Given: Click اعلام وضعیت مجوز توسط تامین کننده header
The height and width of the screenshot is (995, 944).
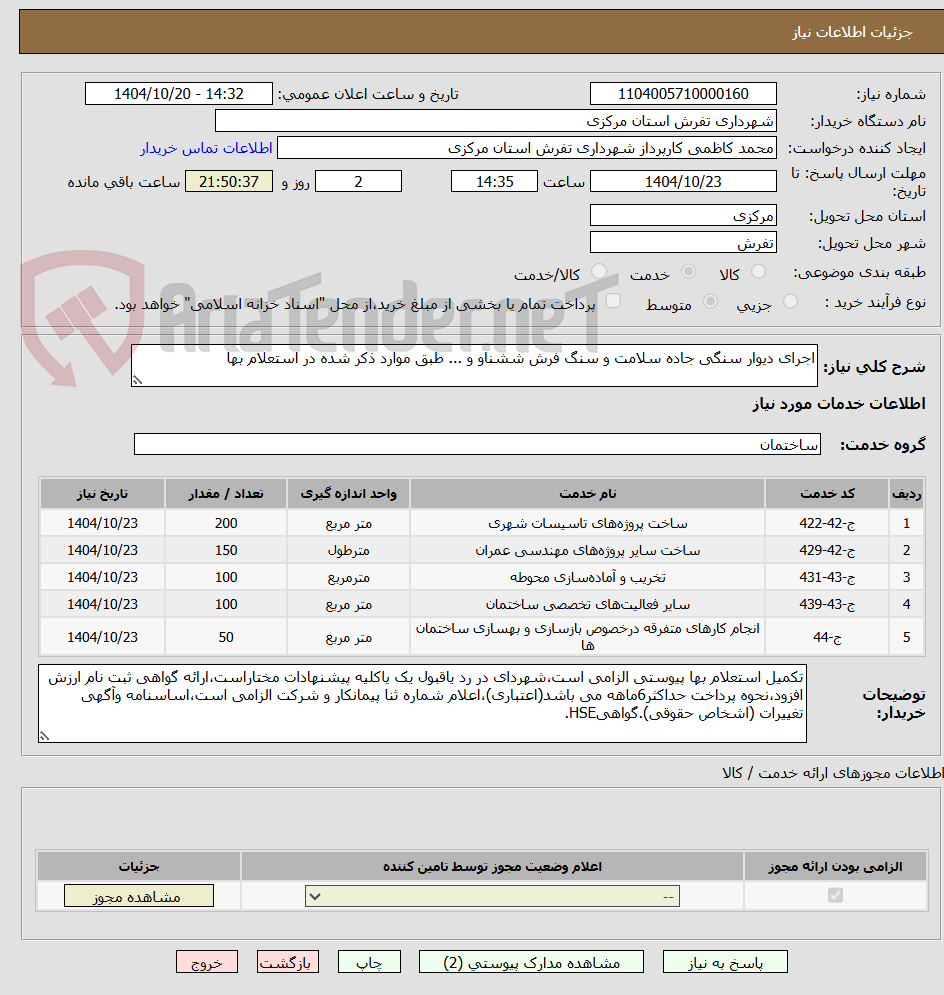Looking at the screenshot, I should point(492,866).
